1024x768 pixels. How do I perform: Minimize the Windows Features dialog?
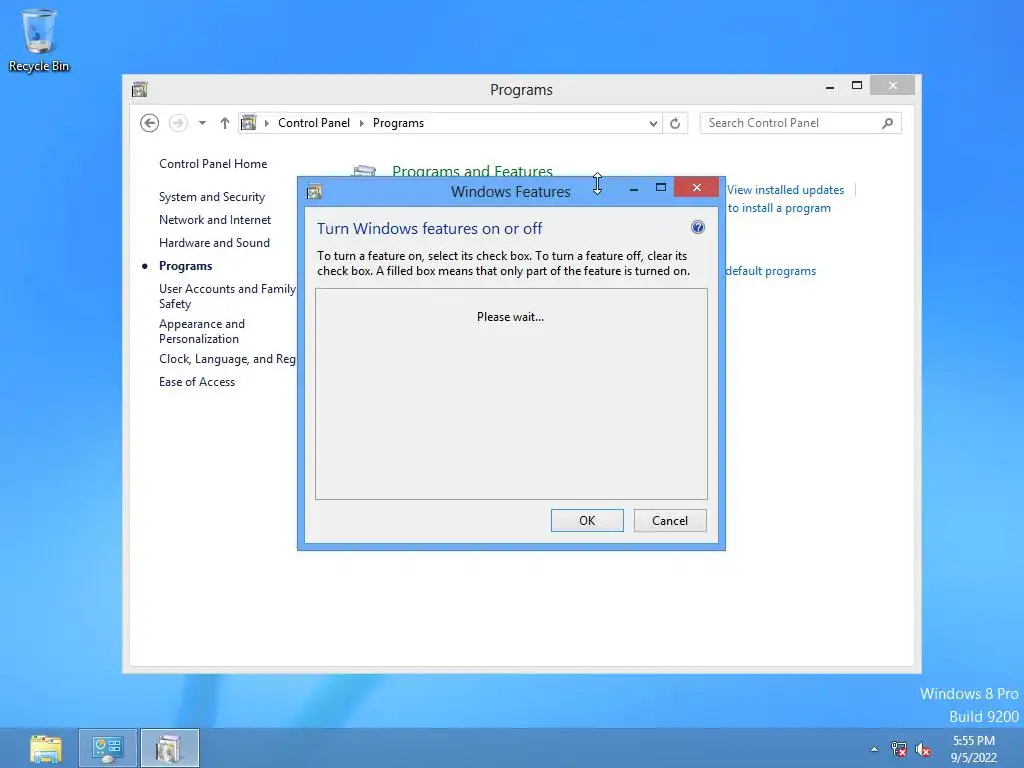click(633, 189)
